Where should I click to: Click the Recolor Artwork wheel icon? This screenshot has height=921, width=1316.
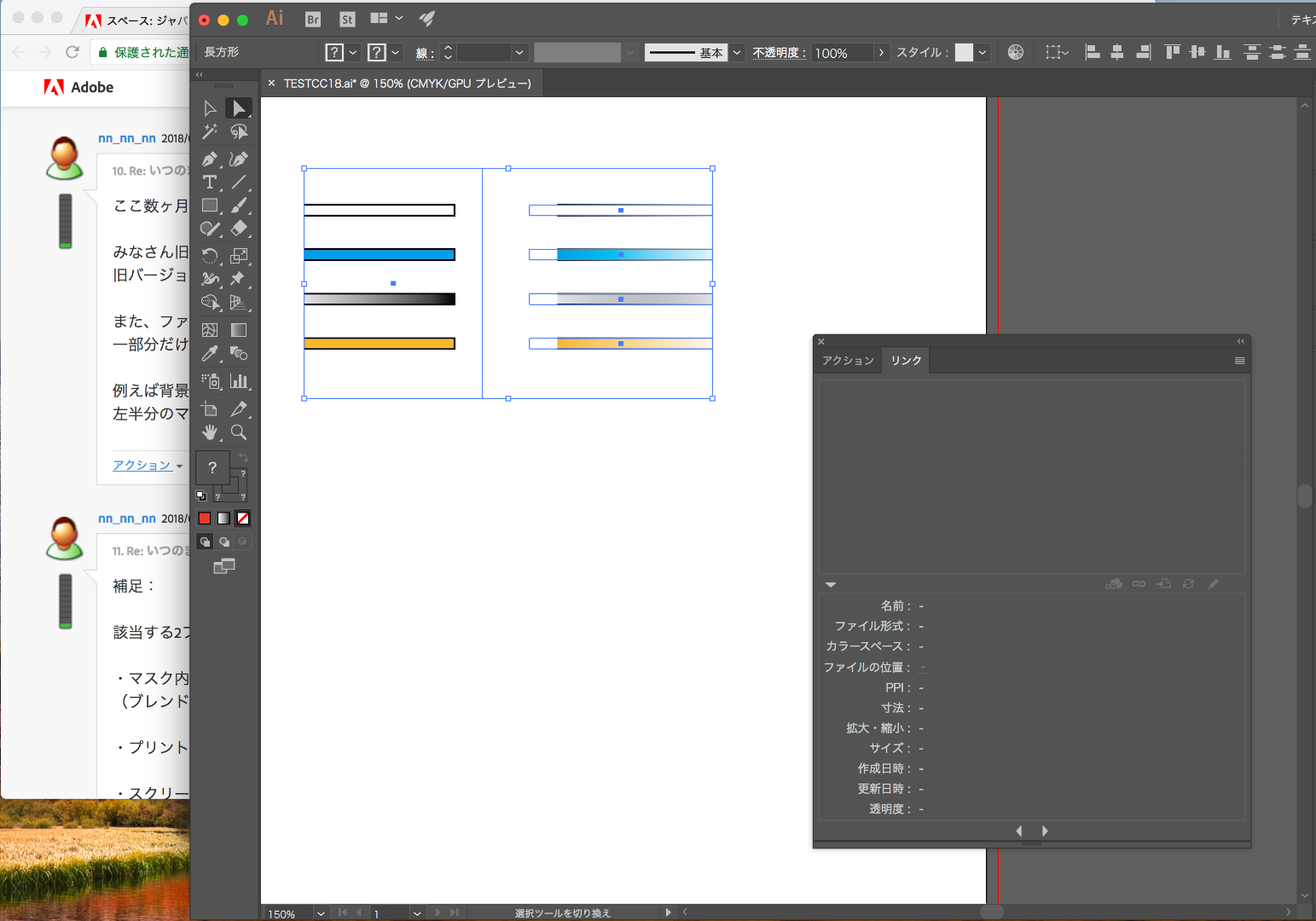(x=1015, y=52)
